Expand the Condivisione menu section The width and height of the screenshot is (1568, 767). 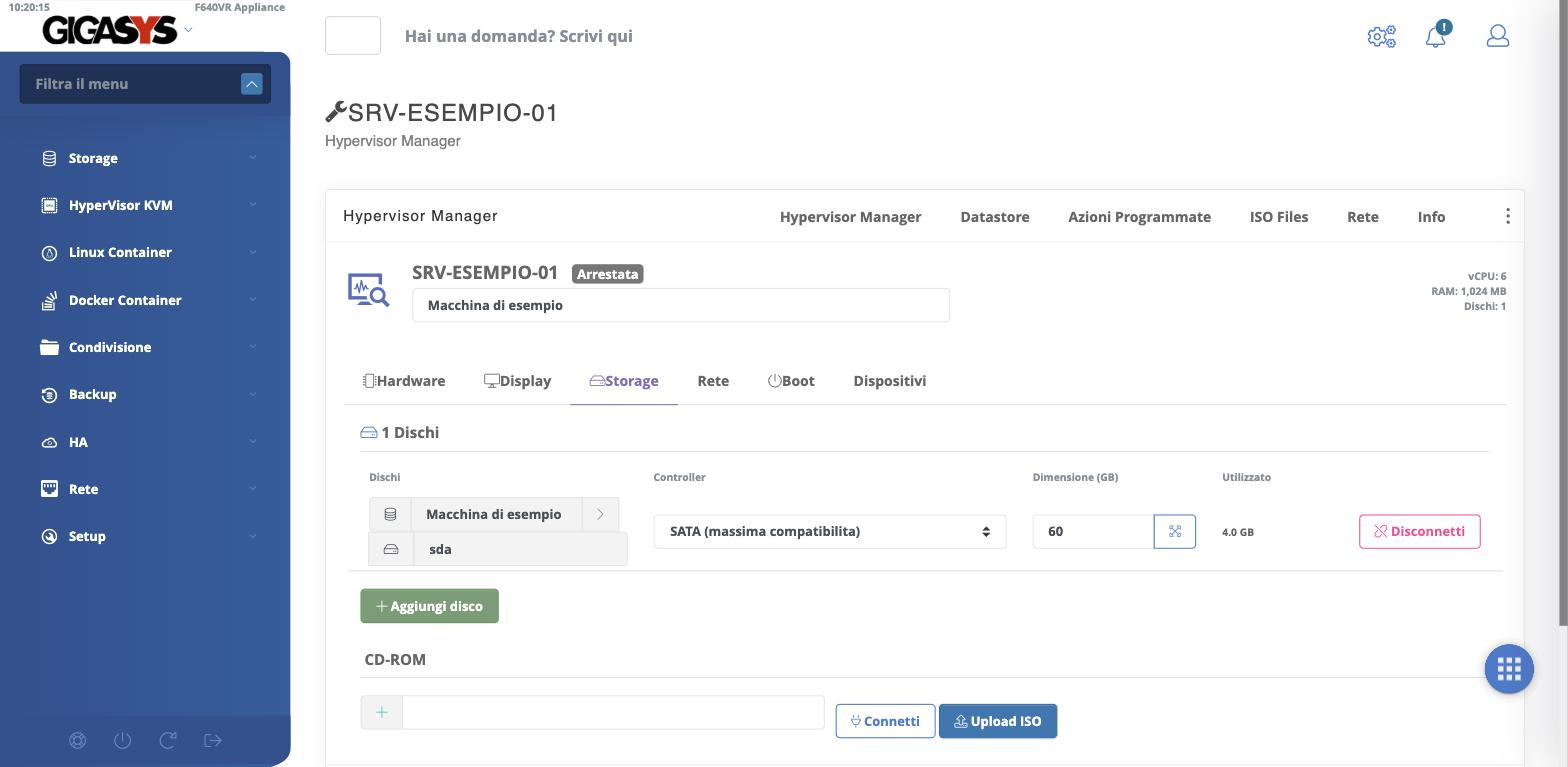tap(253, 347)
